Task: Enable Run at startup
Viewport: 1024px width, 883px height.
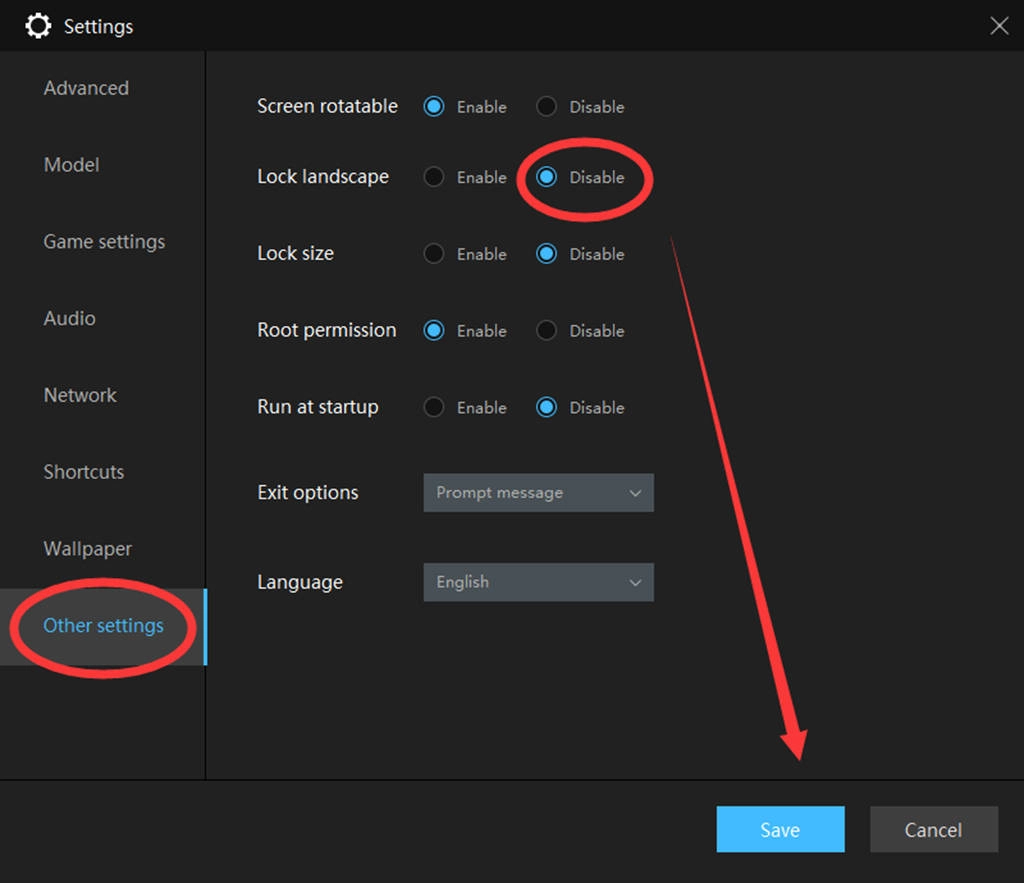Action: (x=434, y=408)
